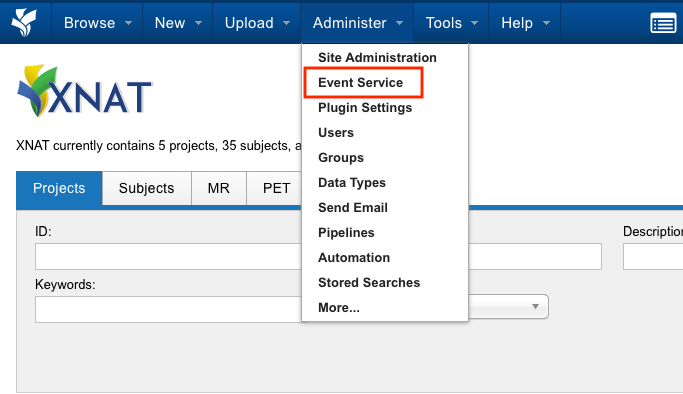Open the list view icon in navbar
This screenshot has height=394, width=683.
663,23
